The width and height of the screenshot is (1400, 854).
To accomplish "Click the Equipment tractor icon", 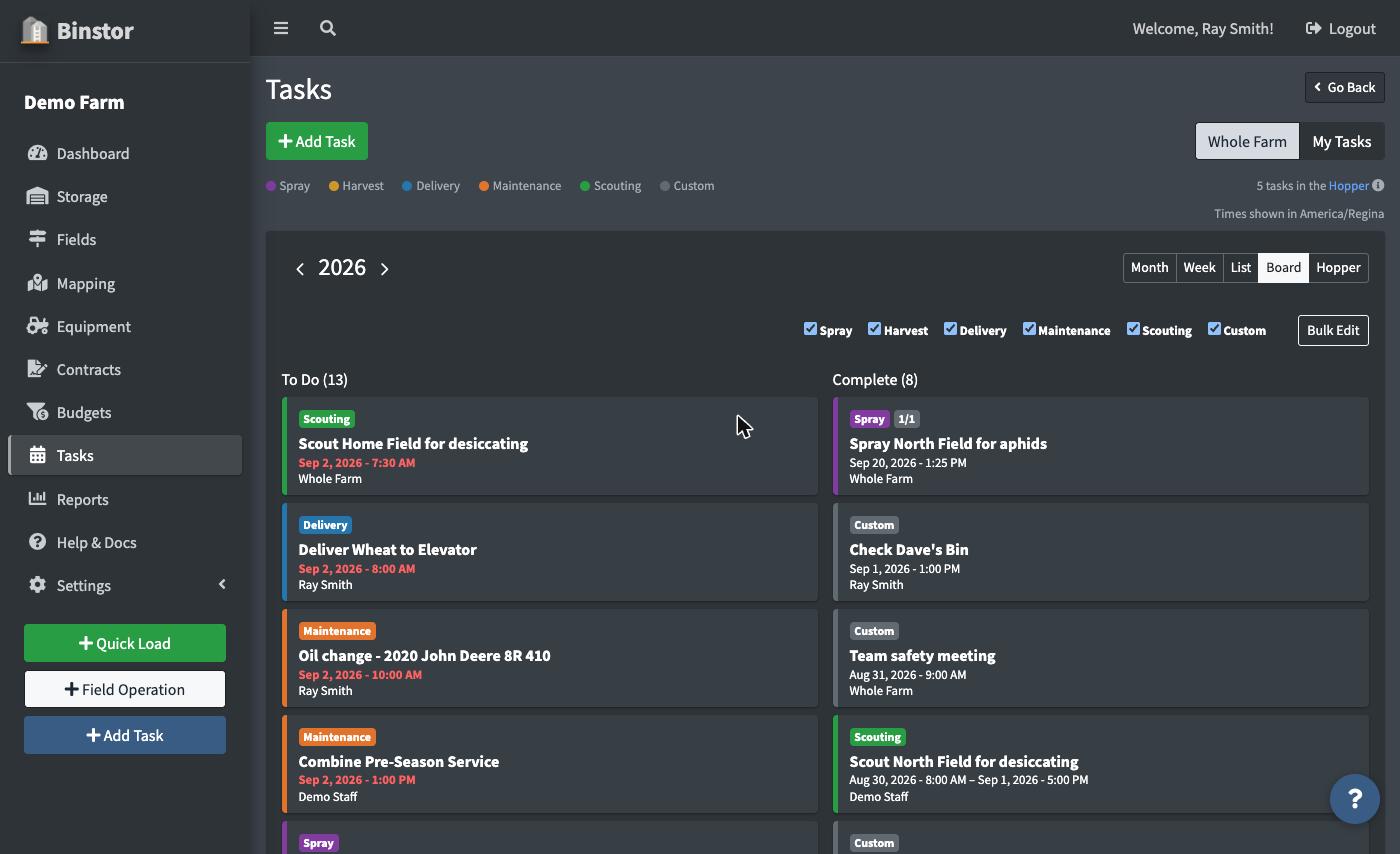I will tap(38, 326).
